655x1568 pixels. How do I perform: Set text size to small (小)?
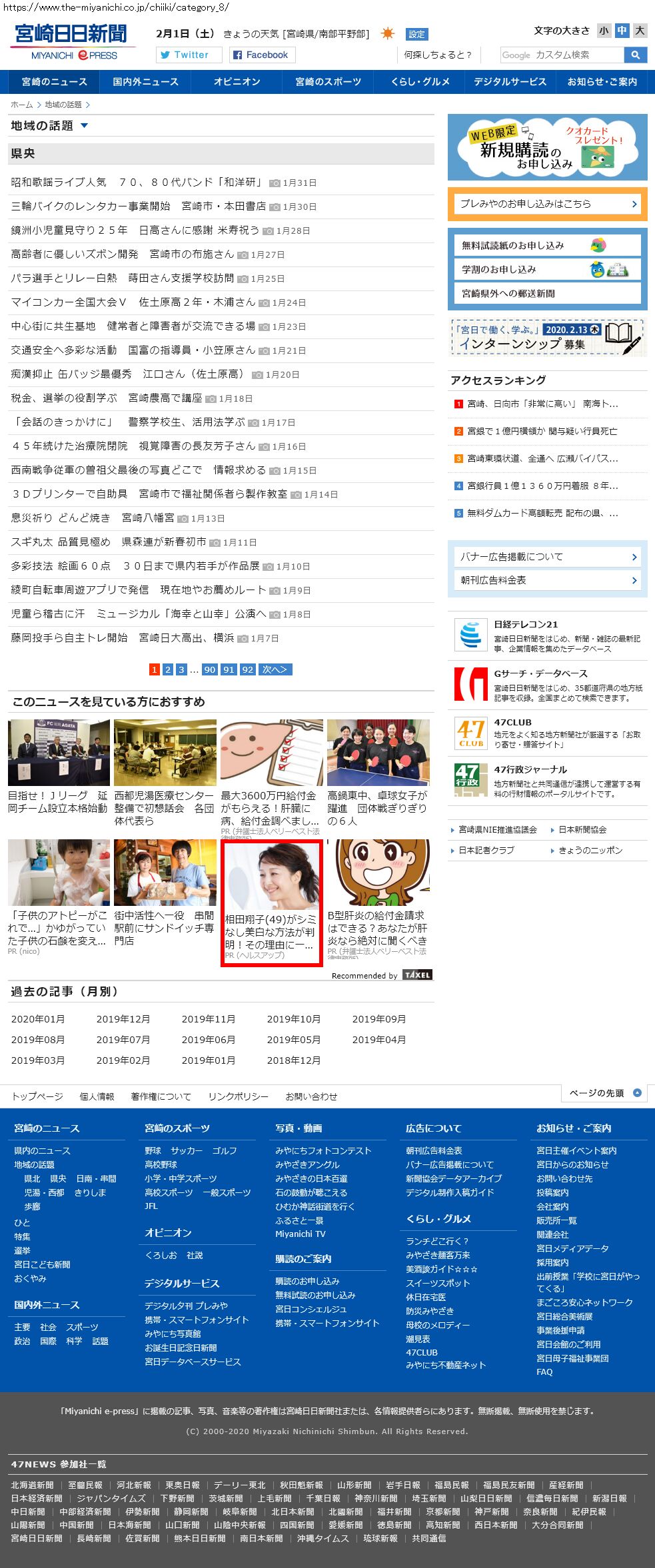click(604, 31)
